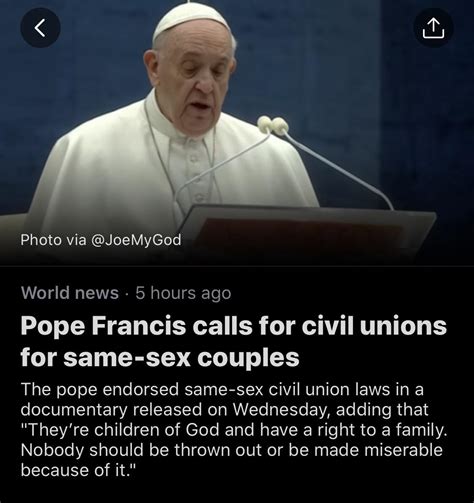Click the empty black area below the summary
The image size is (474, 503).
(x=237, y=492)
